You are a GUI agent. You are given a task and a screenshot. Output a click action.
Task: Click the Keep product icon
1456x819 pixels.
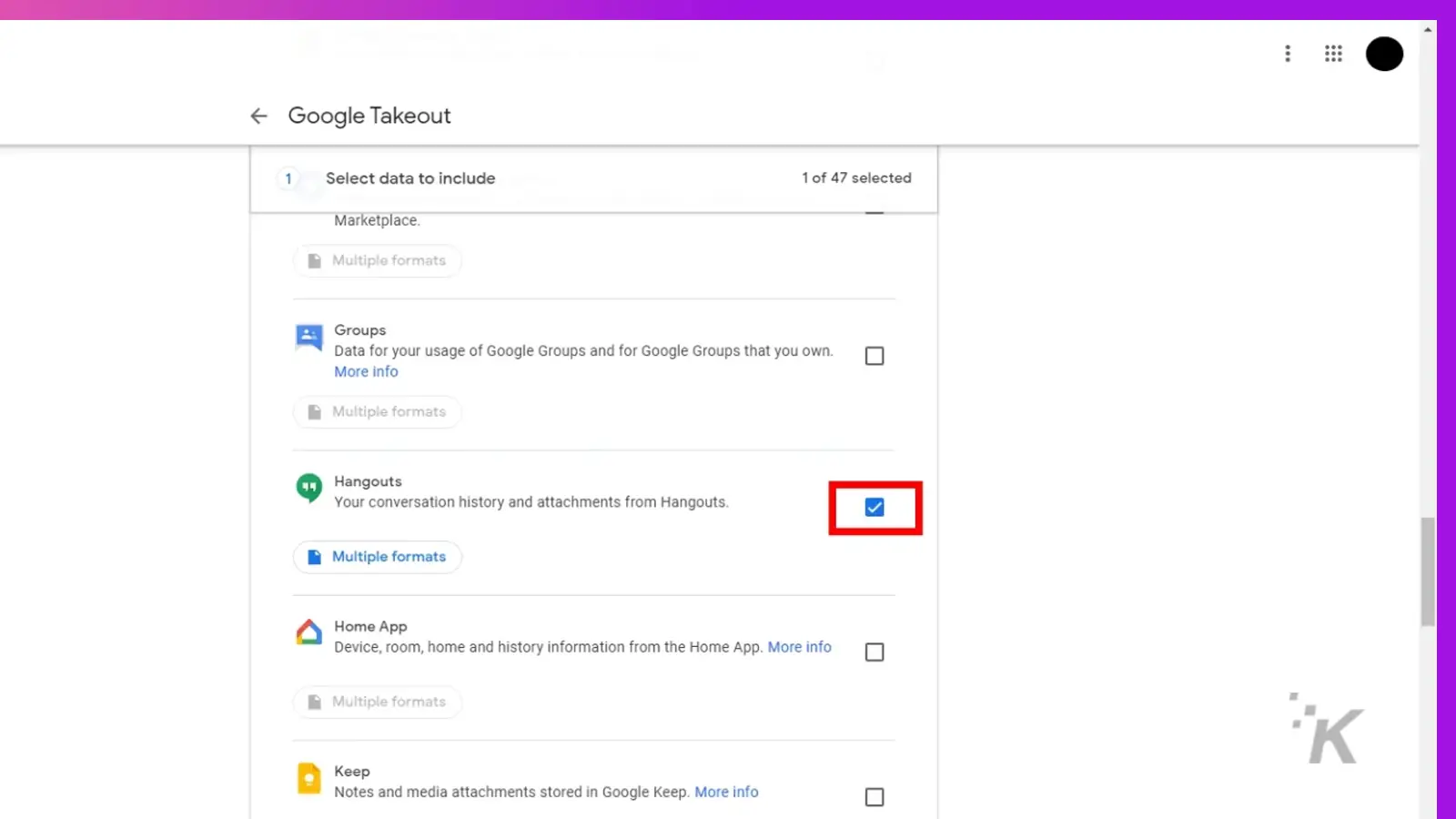pos(309,778)
